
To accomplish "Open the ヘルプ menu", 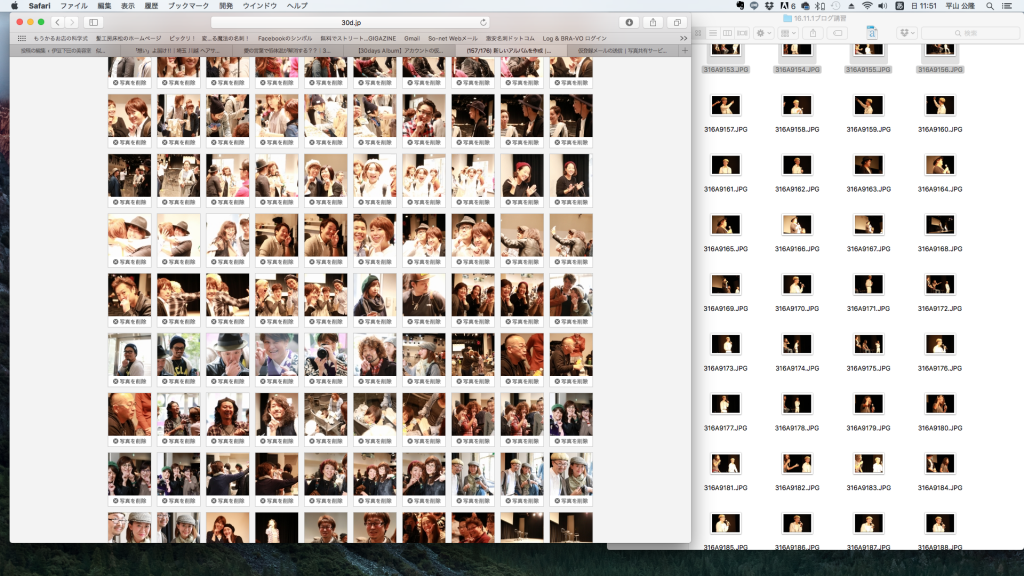I will click(297, 6).
